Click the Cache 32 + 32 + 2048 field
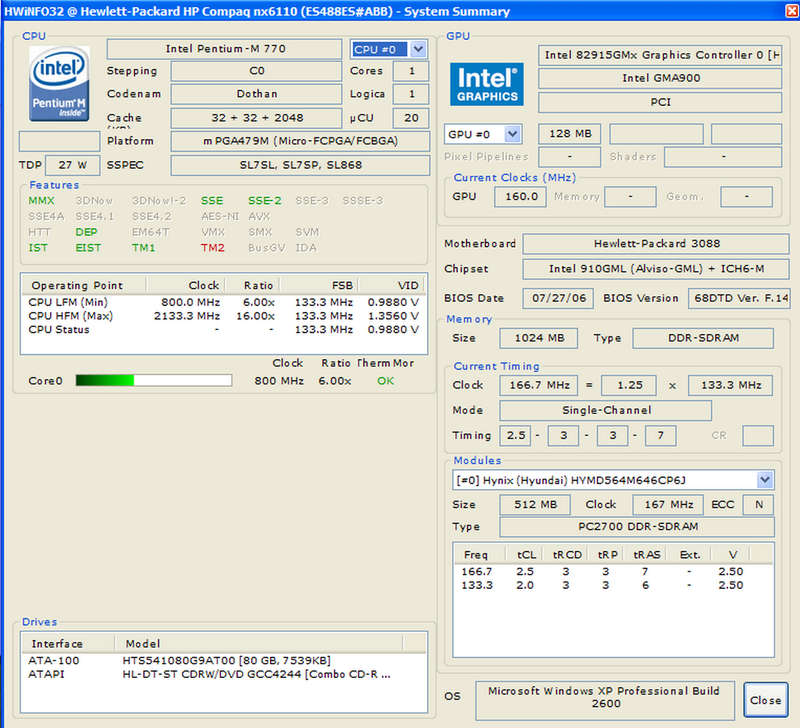This screenshot has width=800, height=728. click(256, 118)
